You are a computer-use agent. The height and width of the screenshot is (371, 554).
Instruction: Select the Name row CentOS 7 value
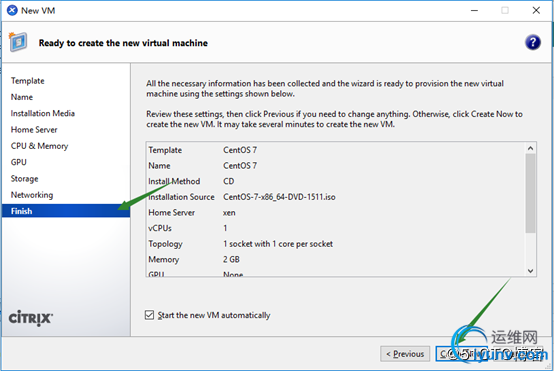pyautogui.click(x=240, y=165)
